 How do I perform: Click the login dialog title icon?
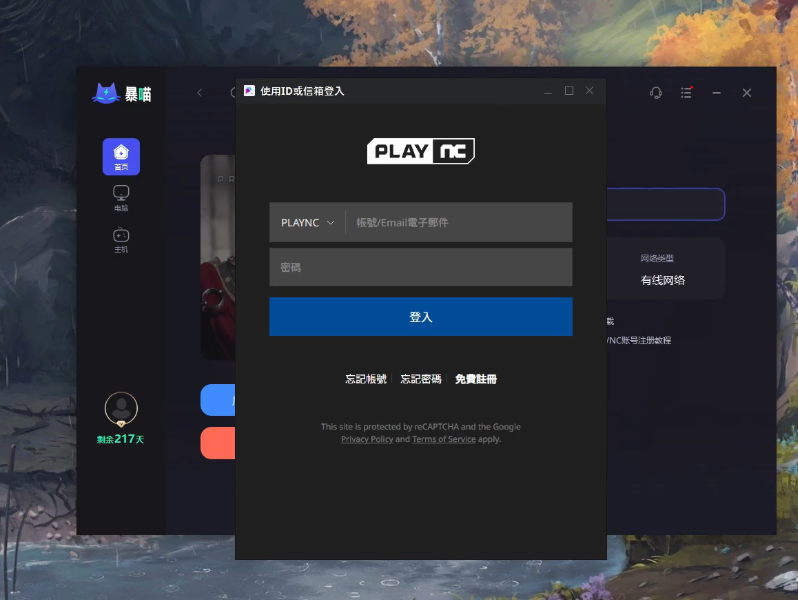[249, 91]
